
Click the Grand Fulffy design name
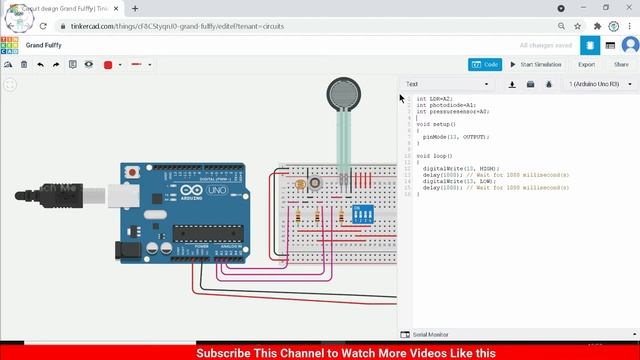coord(44,45)
